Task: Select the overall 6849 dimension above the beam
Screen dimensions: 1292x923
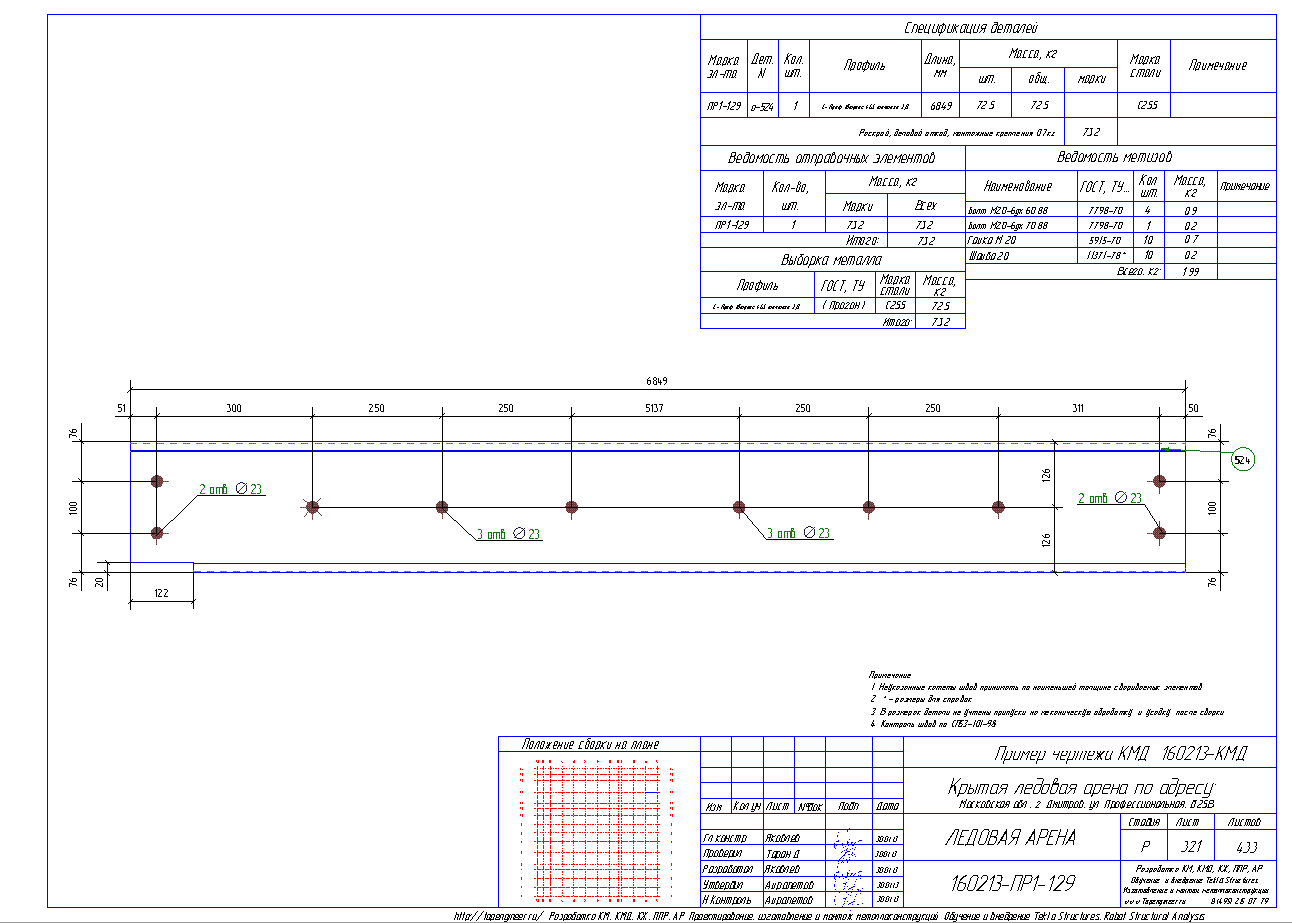Action: pyautogui.click(x=657, y=380)
